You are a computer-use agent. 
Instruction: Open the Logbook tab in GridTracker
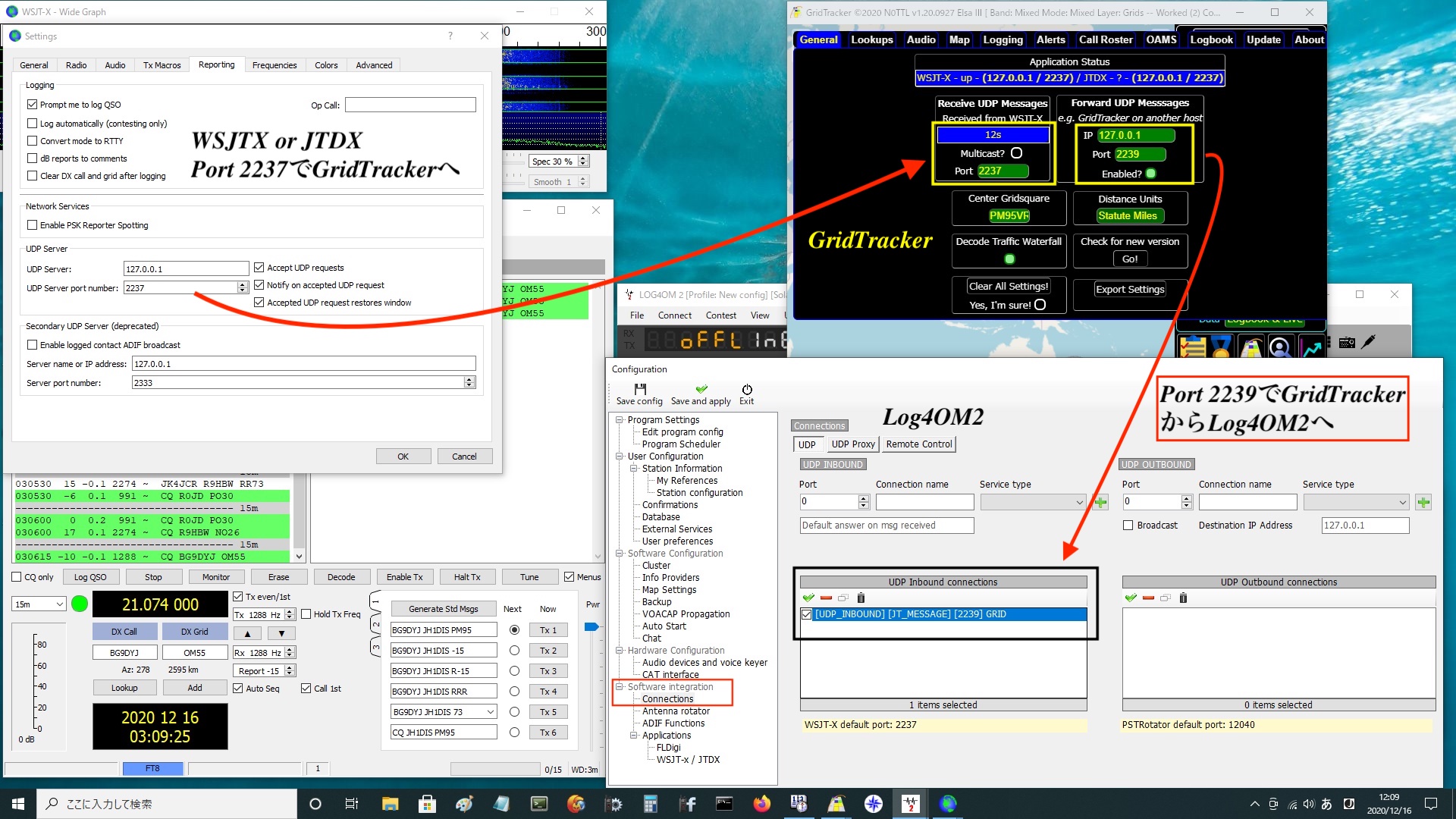tap(1211, 39)
